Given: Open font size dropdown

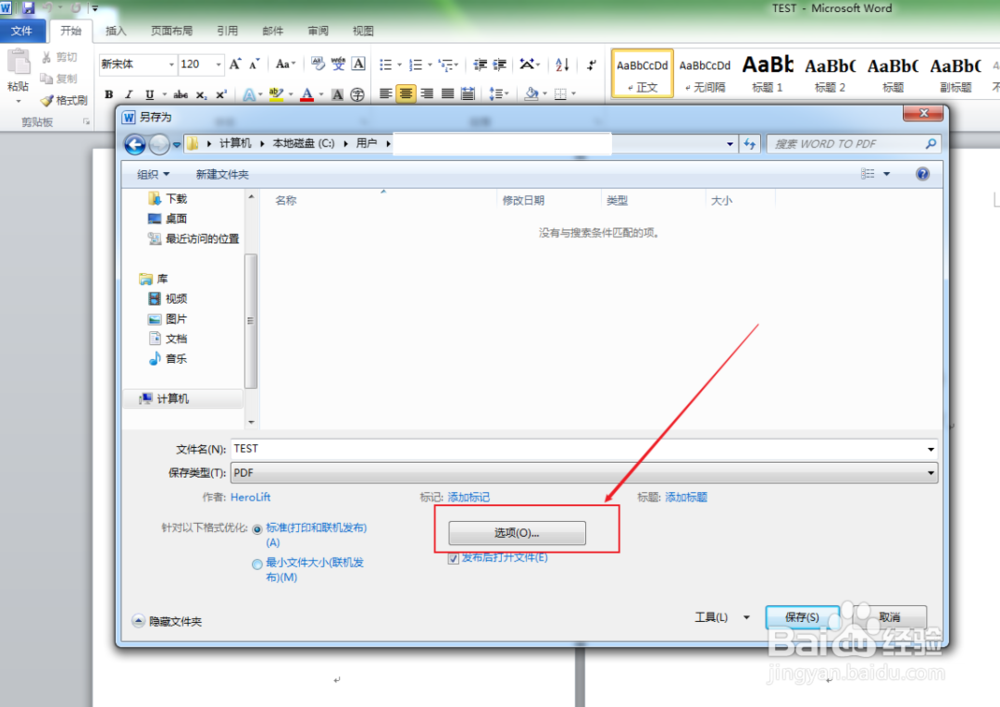Looking at the screenshot, I should 218,64.
